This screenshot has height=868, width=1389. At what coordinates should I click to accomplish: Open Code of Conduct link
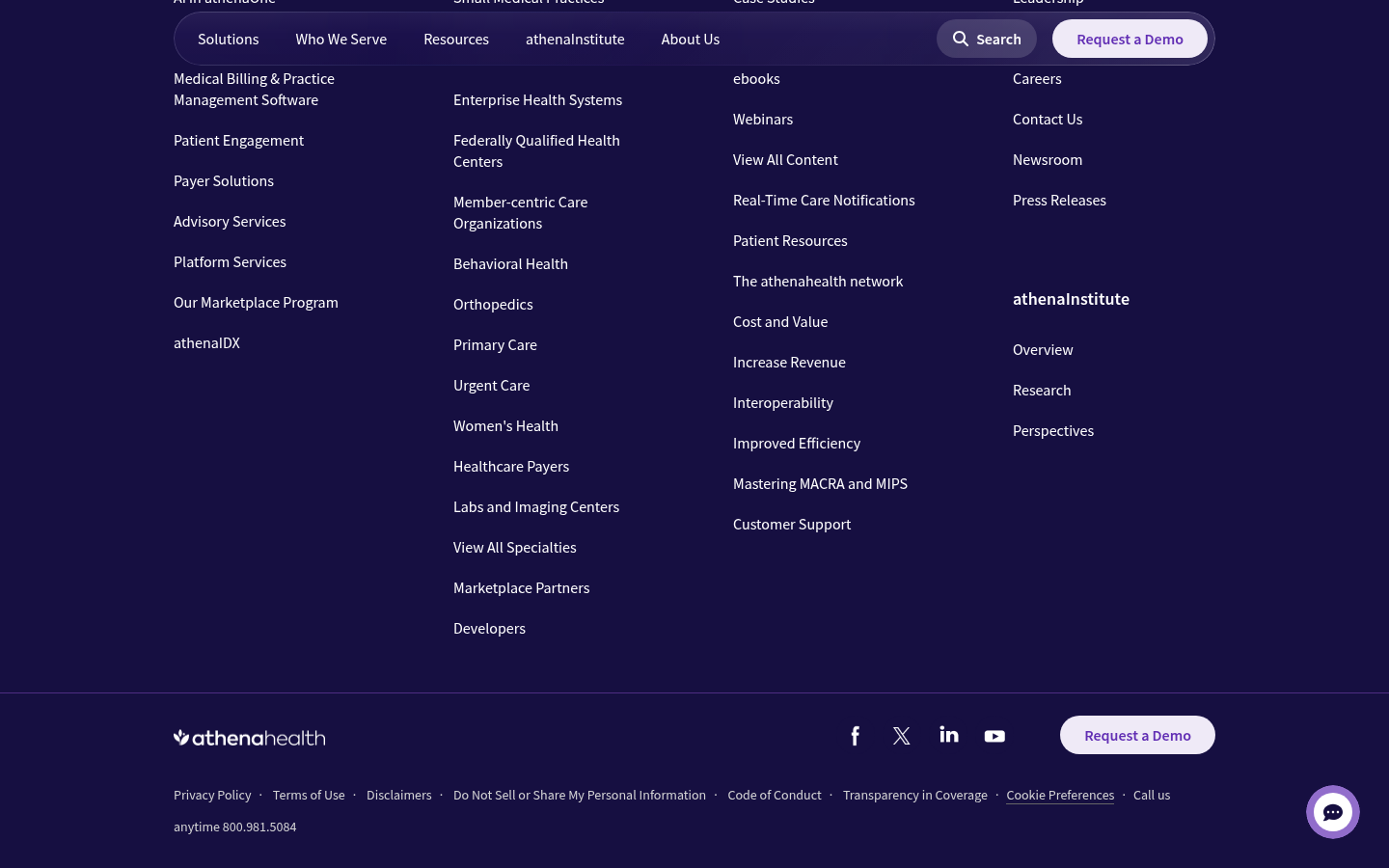pyautogui.click(x=775, y=795)
